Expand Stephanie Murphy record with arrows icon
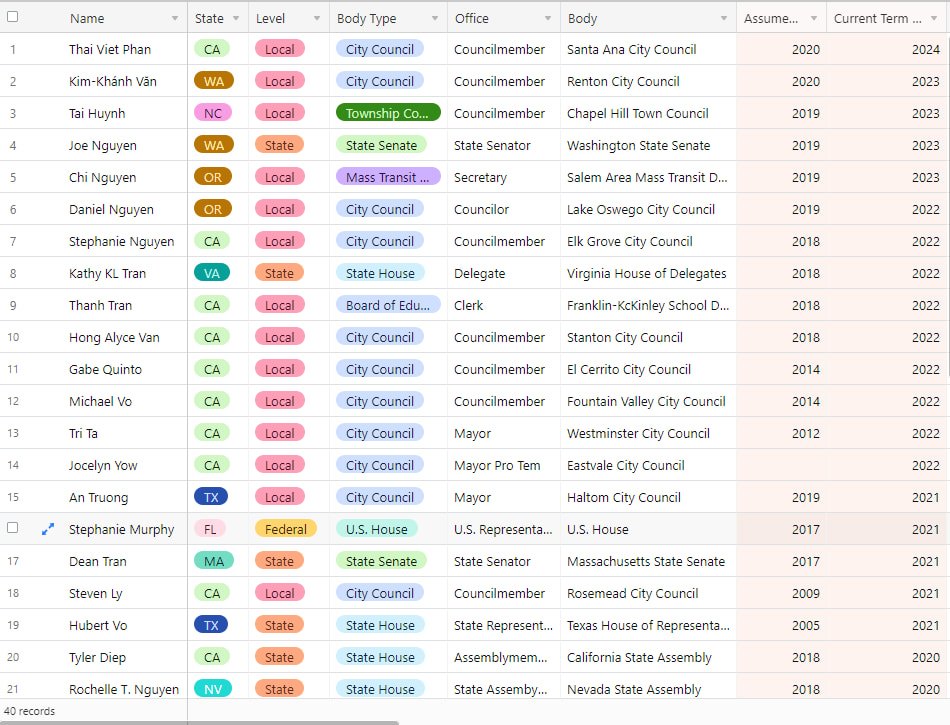Viewport: 950px width, 725px height. tap(48, 529)
